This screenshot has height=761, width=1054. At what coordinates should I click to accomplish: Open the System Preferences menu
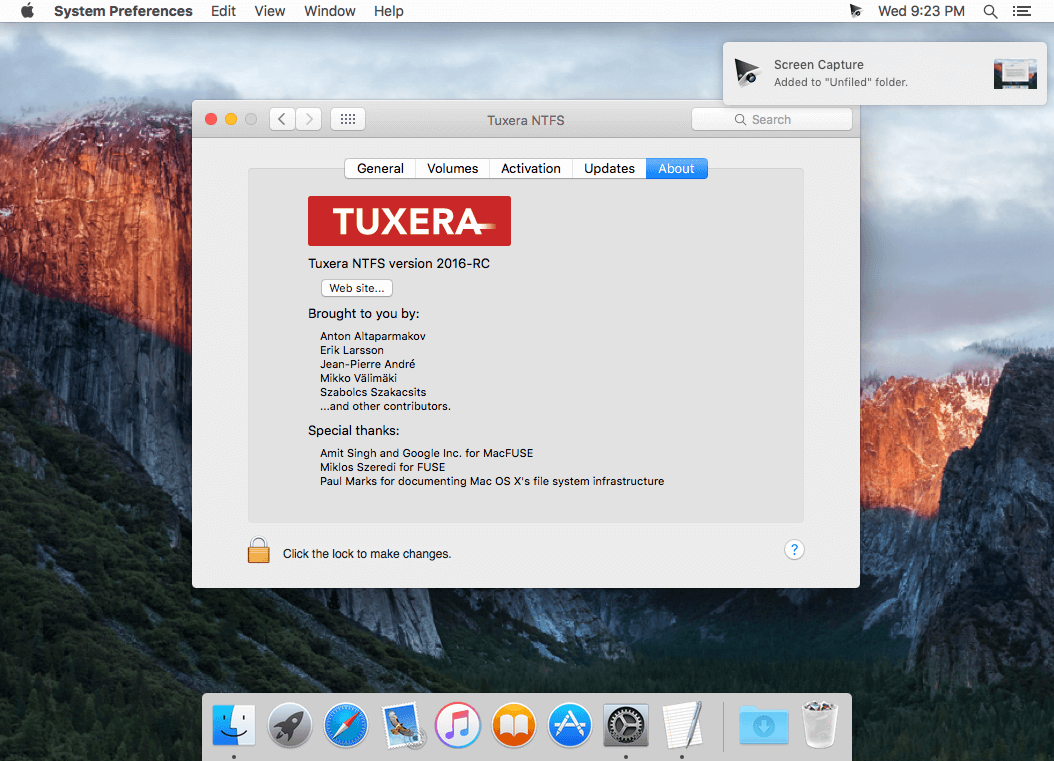[123, 11]
